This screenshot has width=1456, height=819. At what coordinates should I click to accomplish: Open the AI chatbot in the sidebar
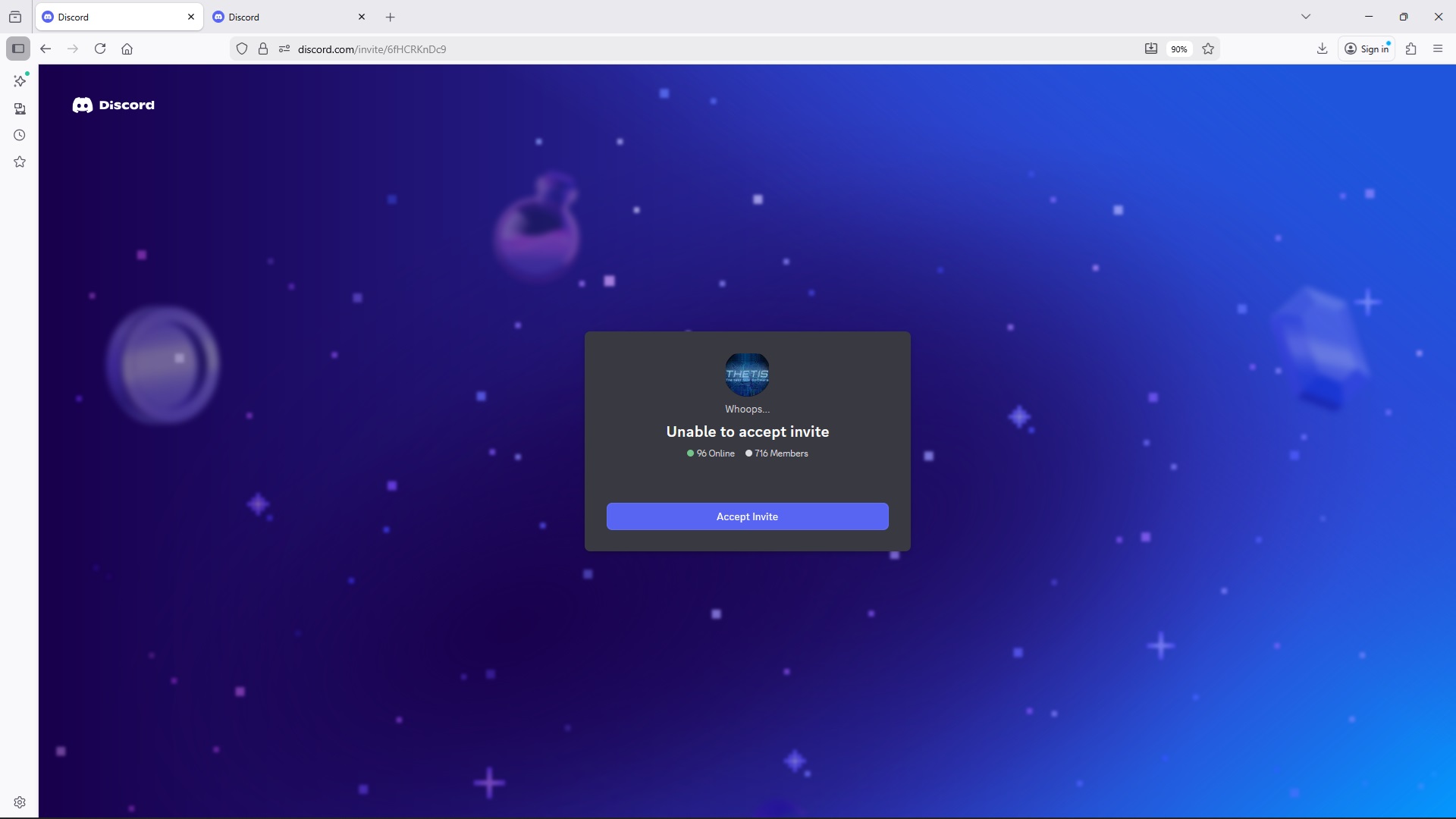pos(20,80)
